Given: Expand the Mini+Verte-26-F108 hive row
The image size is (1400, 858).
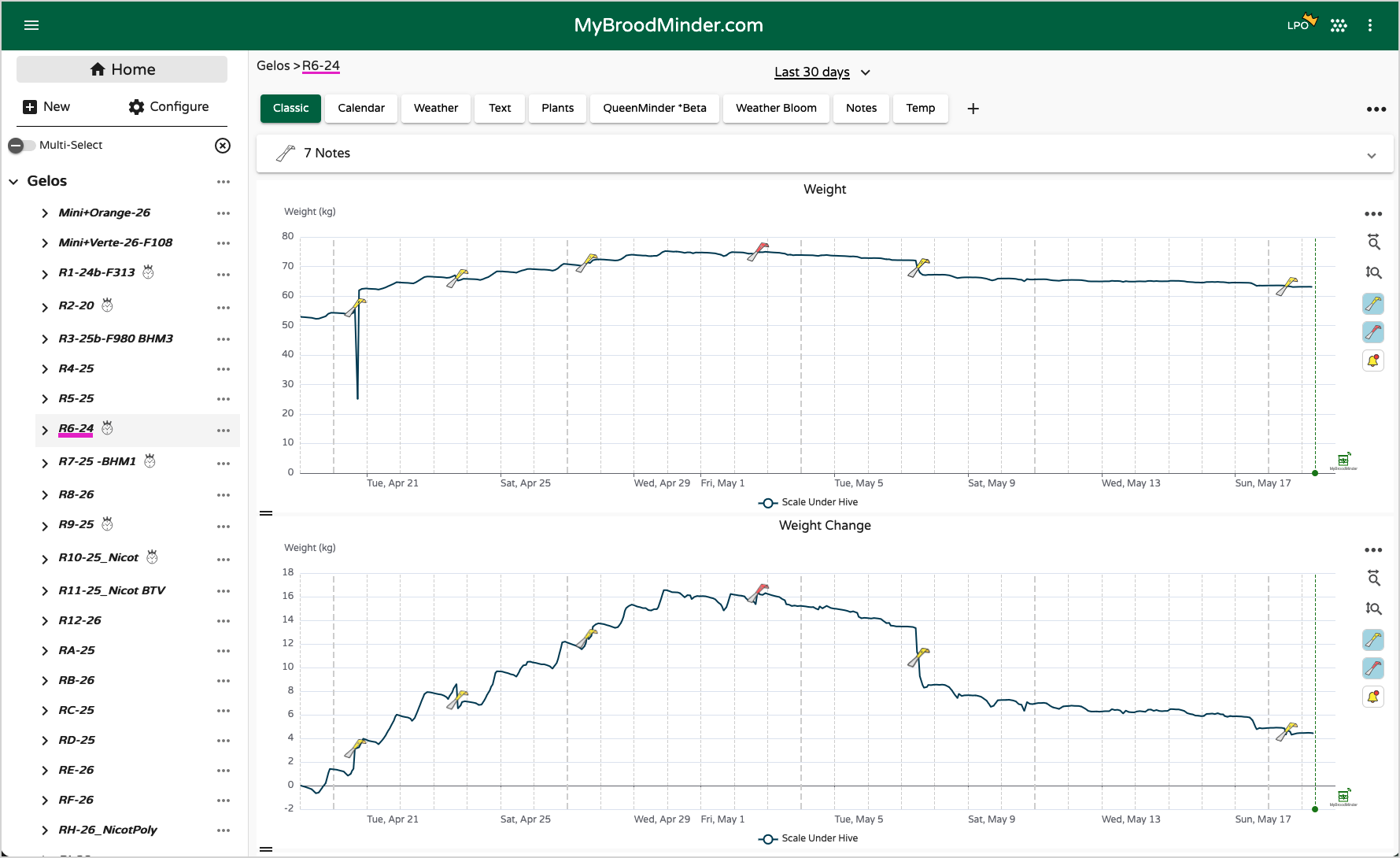Looking at the screenshot, I should [x=45, y=243].
